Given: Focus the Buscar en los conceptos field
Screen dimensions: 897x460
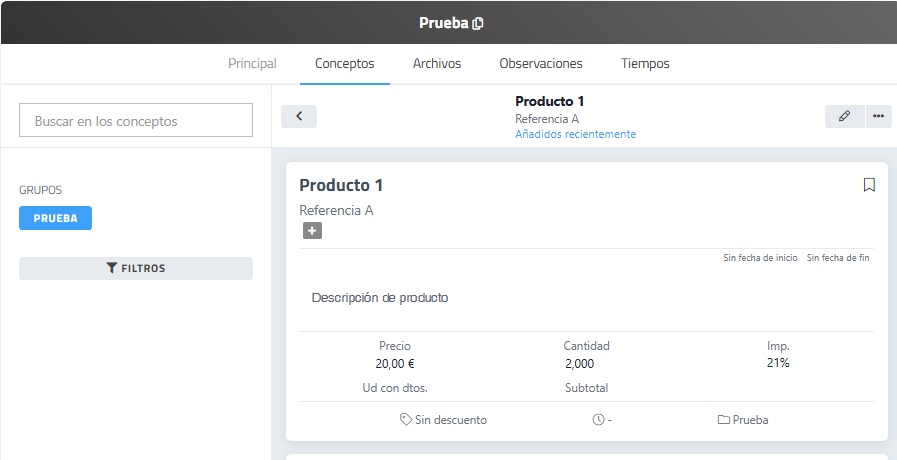Looking at the screenshot, I should (136, 120).
